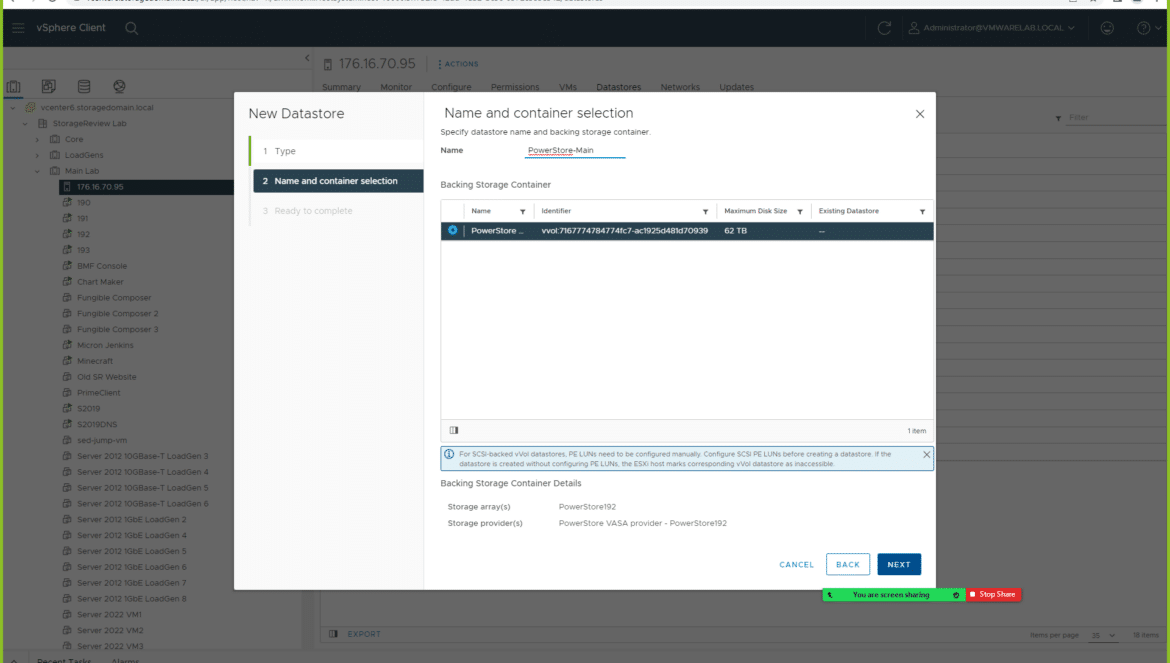Click the Stop Share button

coord(993,594)
